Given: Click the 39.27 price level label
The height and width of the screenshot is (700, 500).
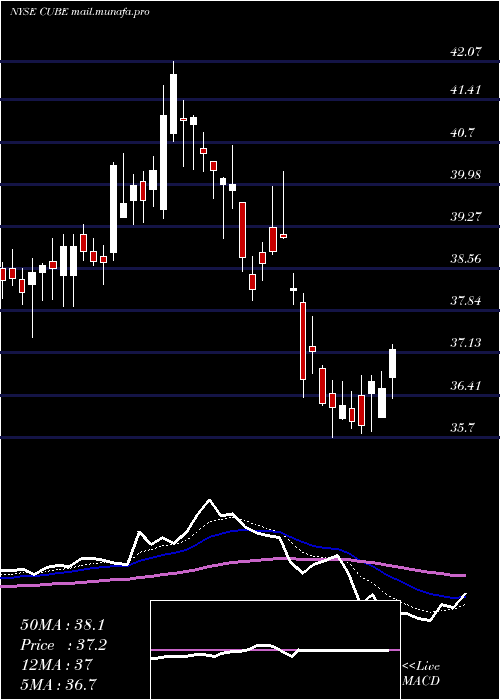Looking at the screenshot, I should pos(466,217).
